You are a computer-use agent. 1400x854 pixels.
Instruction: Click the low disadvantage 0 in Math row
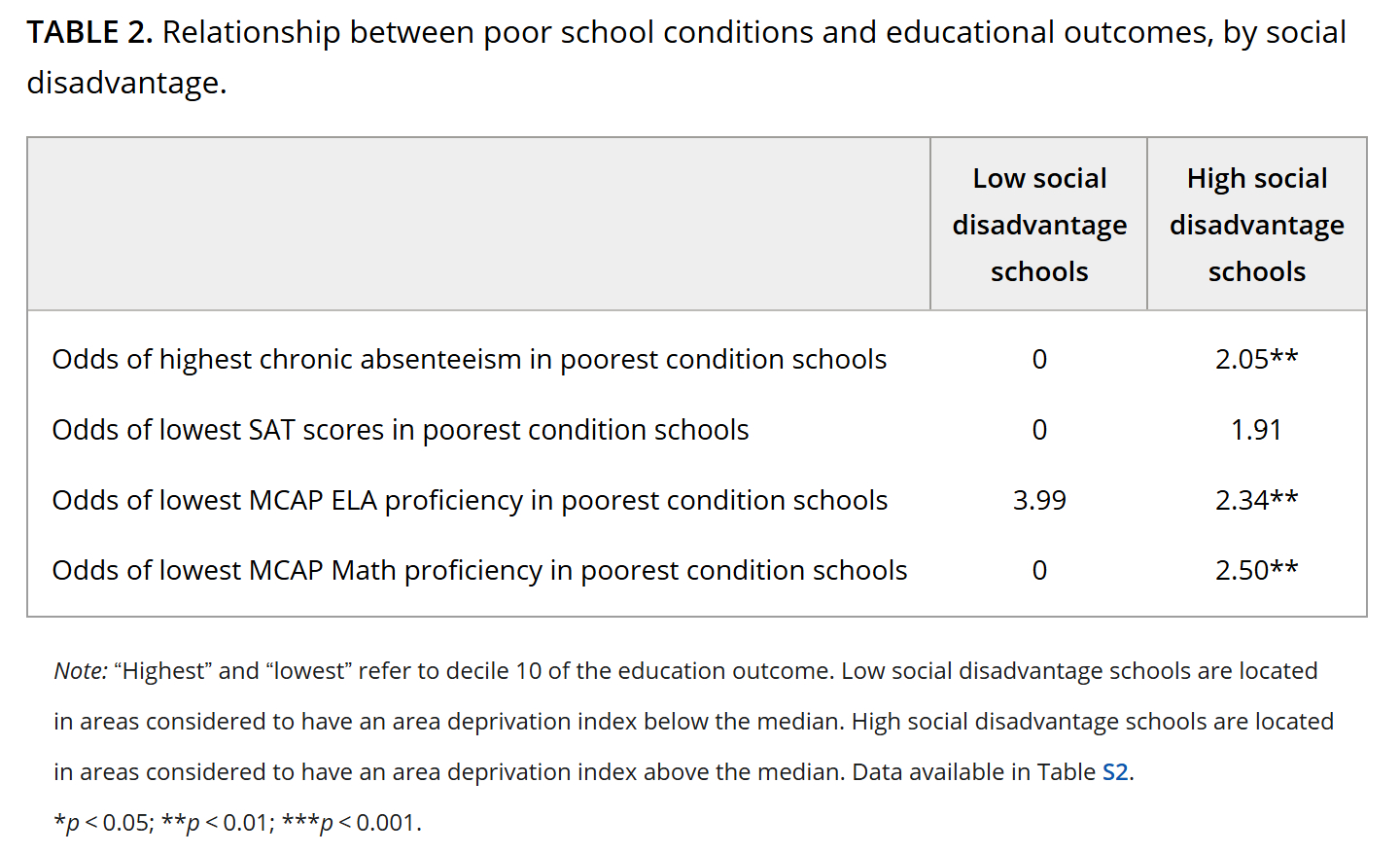[x=1039, y=571]
